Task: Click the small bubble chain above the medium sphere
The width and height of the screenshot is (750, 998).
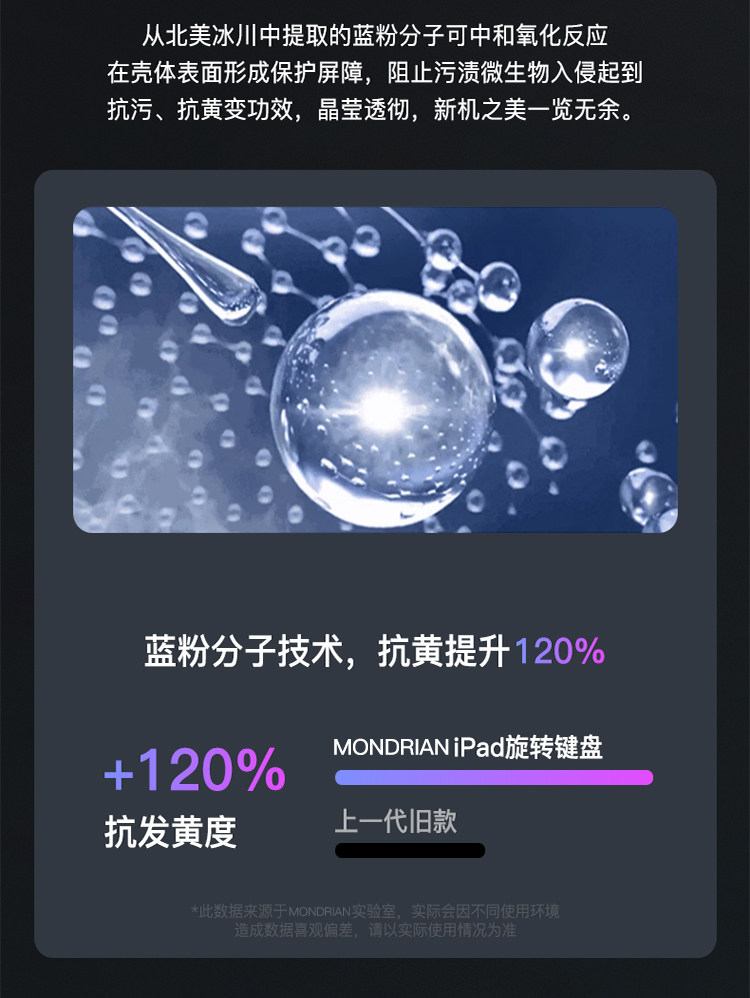Action: tap(471, 271)
